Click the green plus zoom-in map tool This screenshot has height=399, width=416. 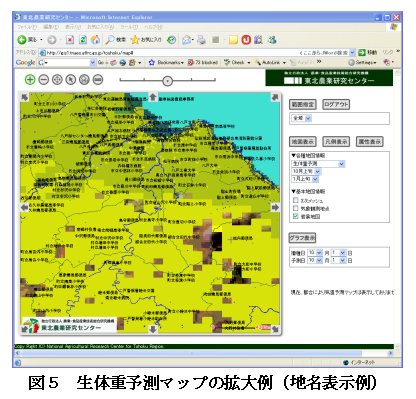pos(30,79)
